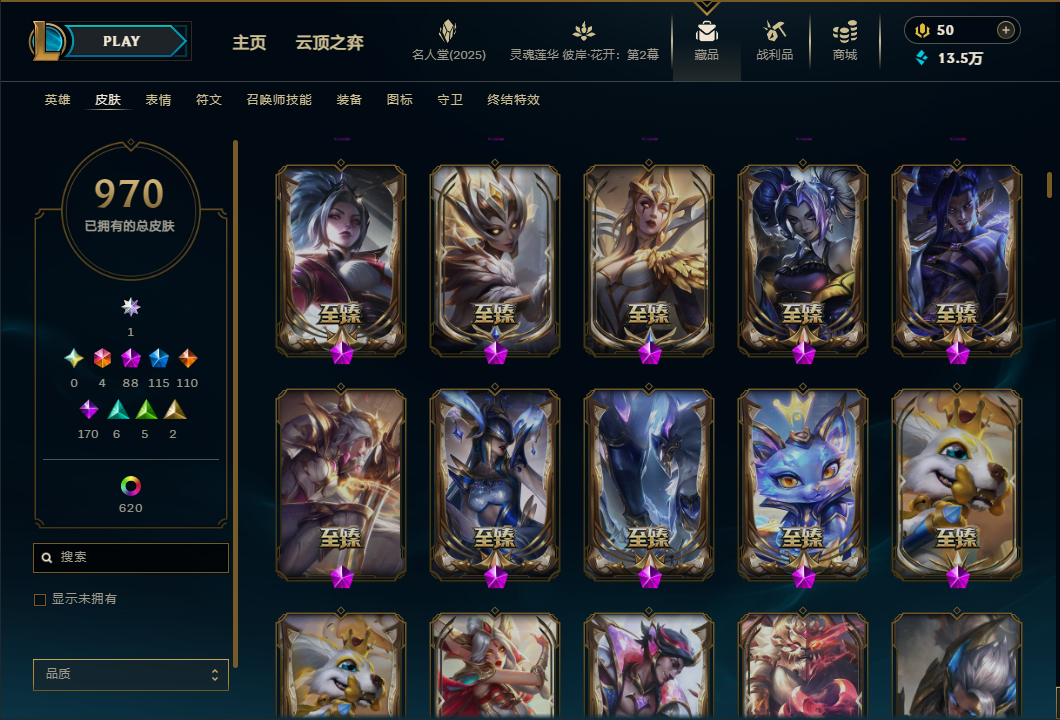Viewport: 1060px width, 720px height.
Task: Select the blue epic gem showing 115
Action: coord(159,358)
